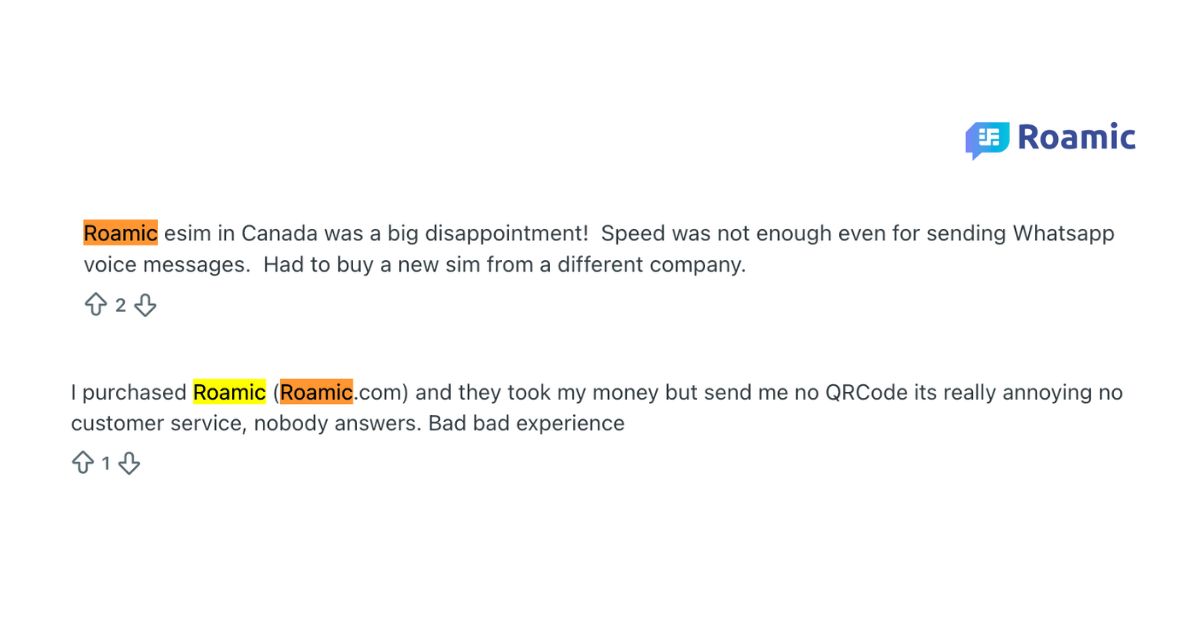
Task: Downvote the comment about no QRCode
Action: click(x=129, y=463)
